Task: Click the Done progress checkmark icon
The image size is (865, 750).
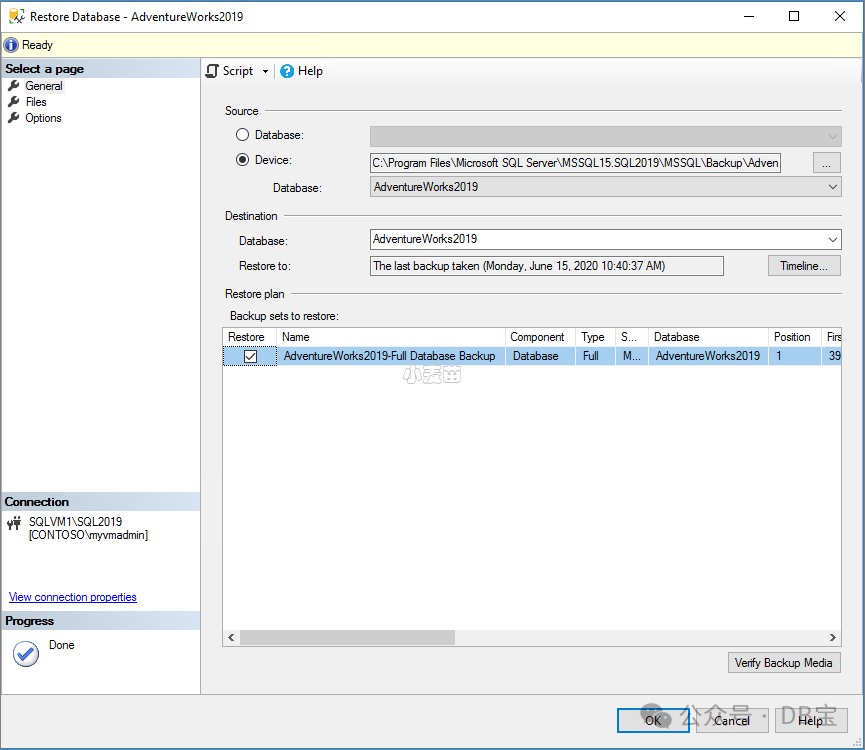Action: [26, 654]
